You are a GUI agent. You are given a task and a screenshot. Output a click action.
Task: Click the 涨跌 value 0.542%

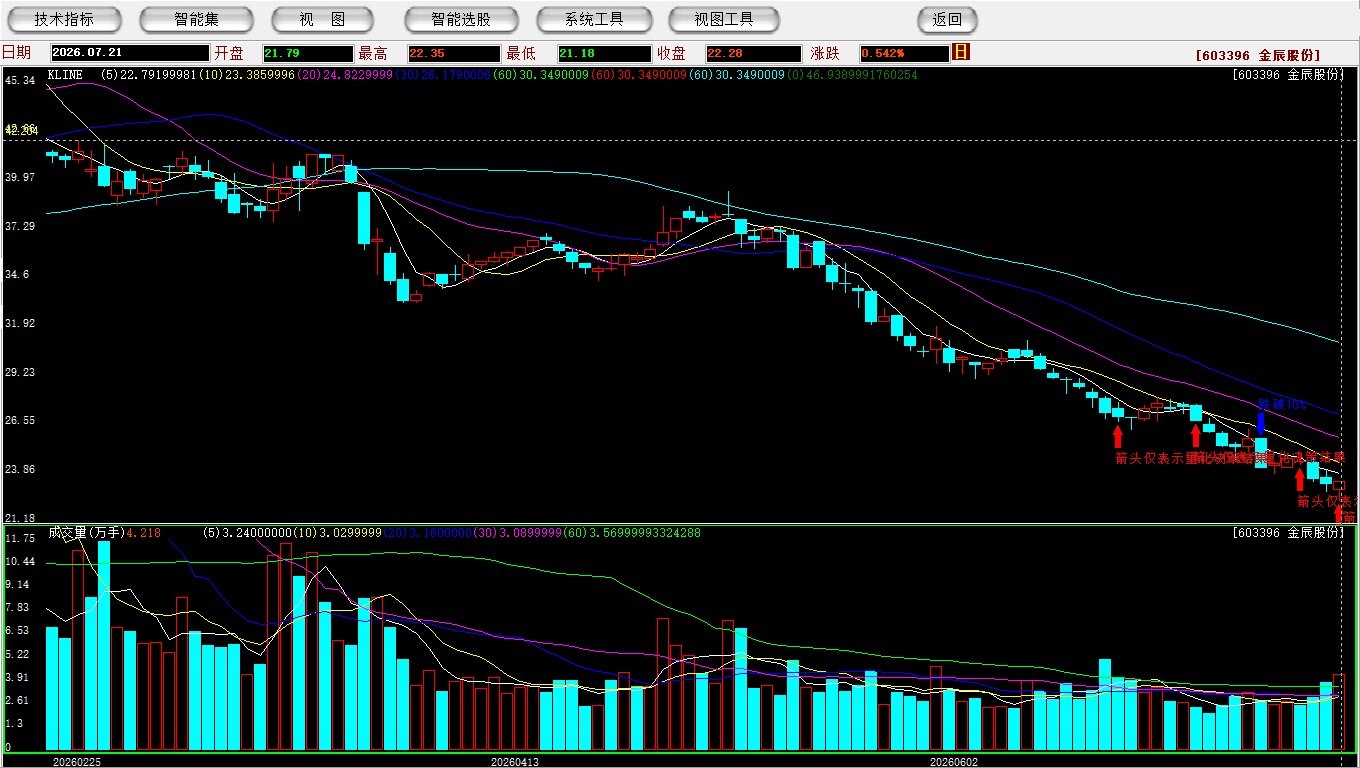click(903, 53)
